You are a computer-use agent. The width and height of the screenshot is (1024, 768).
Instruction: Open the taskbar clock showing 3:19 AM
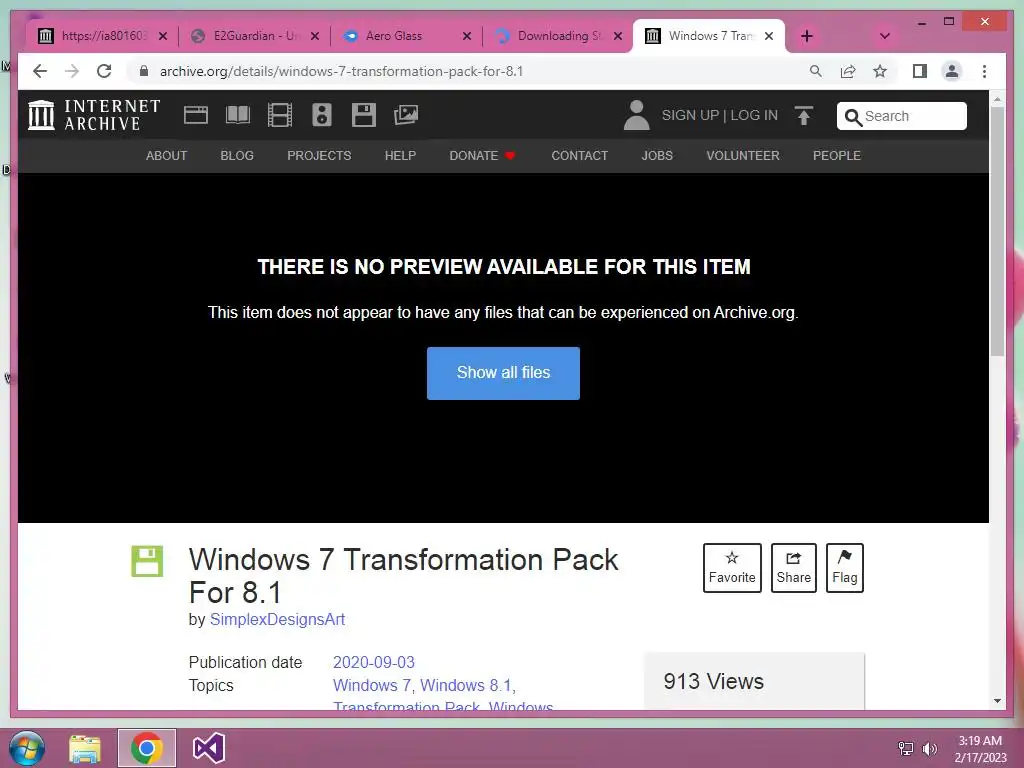coord(980,749)
